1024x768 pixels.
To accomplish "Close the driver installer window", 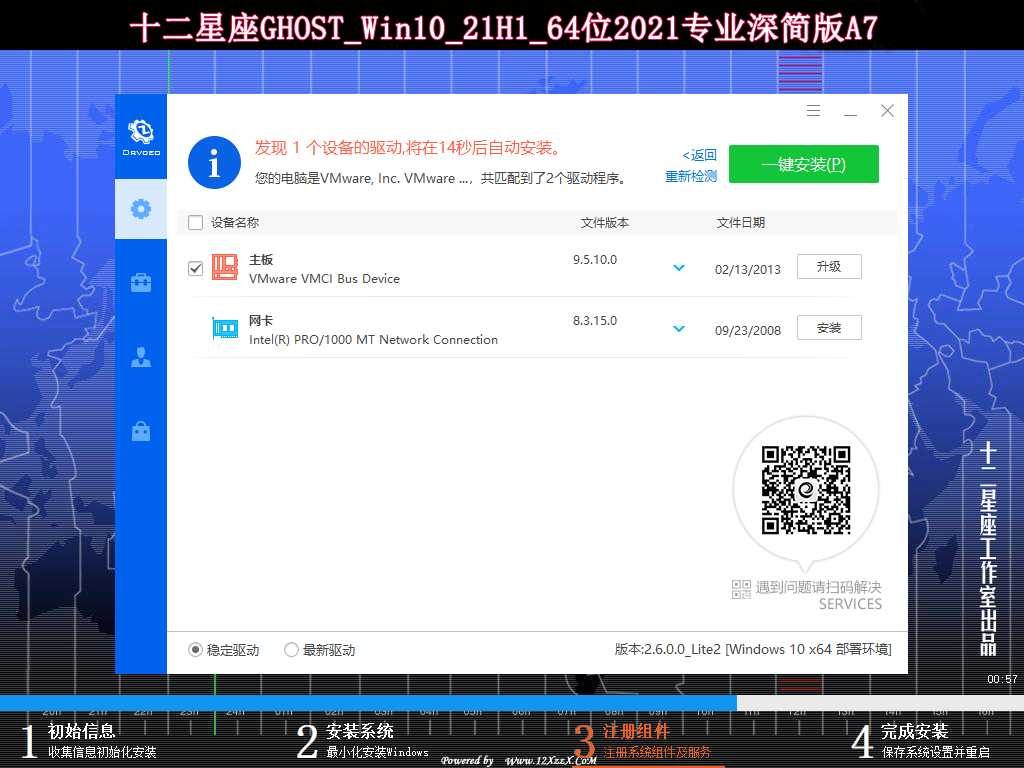I will click(887, 110).
